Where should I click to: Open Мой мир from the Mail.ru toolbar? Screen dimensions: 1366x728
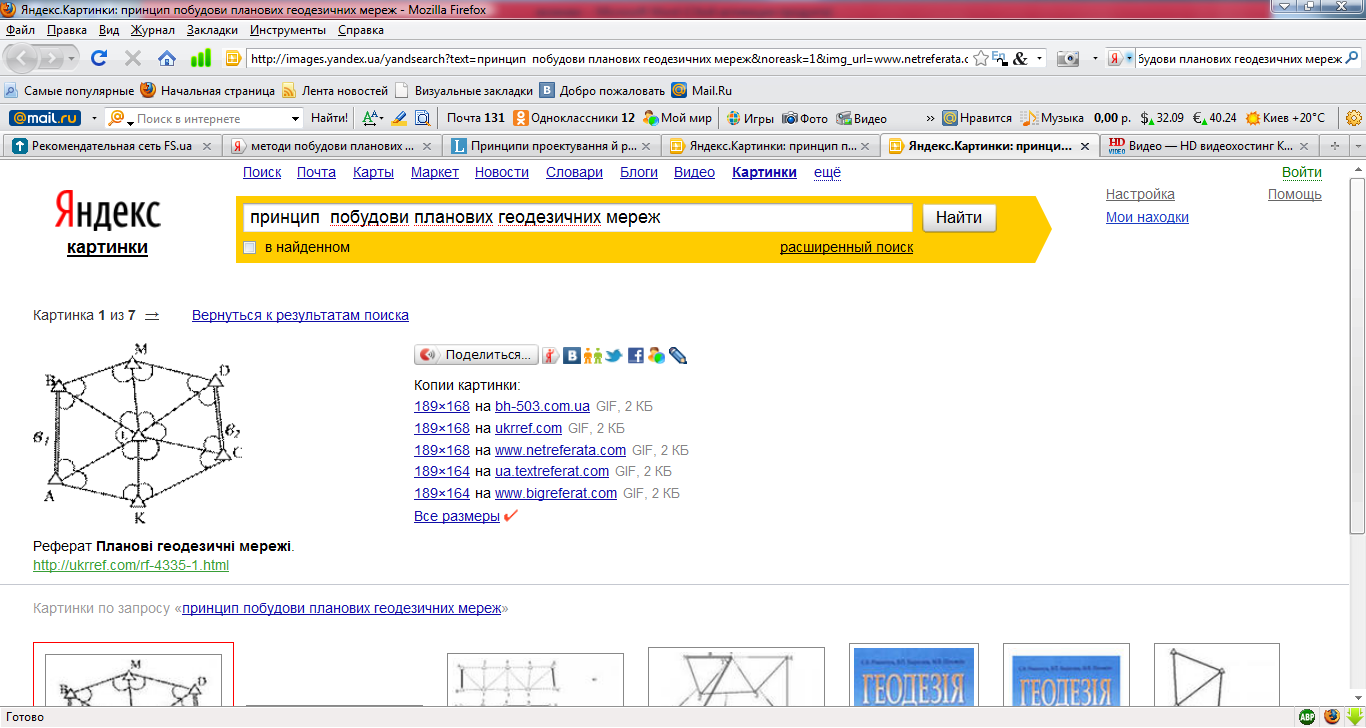[x=677, y=118]
